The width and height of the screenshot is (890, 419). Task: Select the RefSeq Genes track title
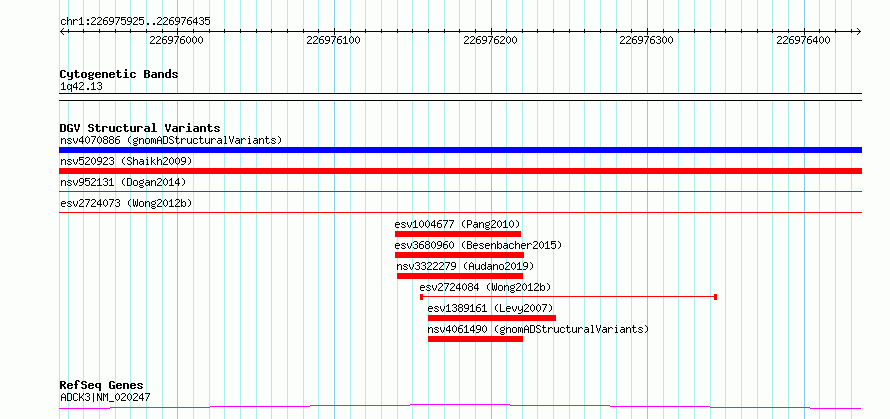[102, 386]
